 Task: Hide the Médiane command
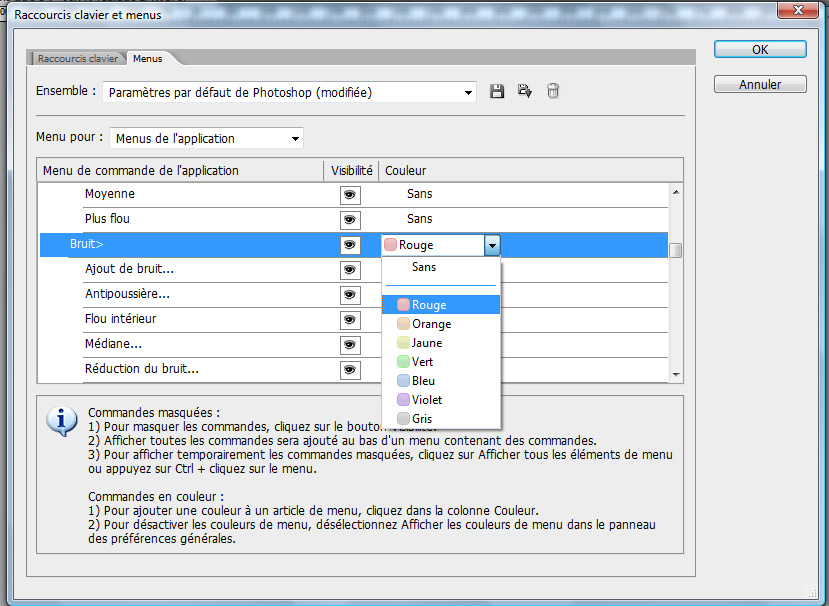350,345
